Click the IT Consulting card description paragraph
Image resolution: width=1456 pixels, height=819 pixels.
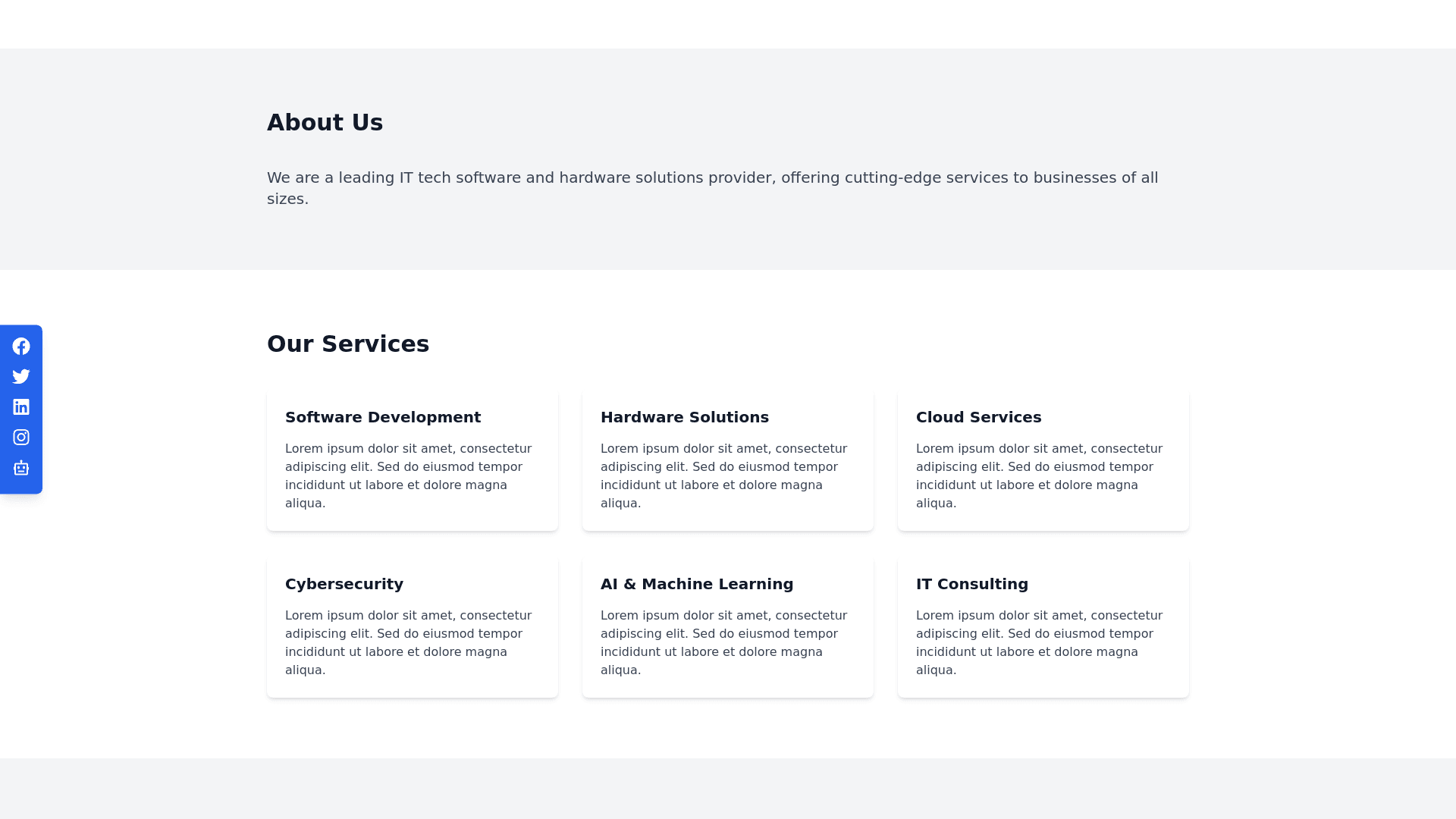point(1039,642)
